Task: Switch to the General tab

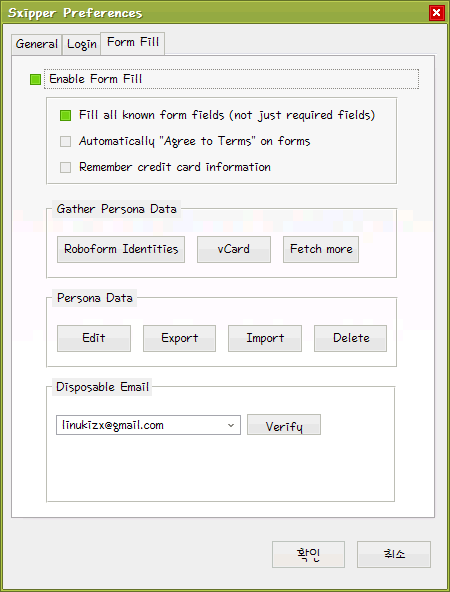Action: [x=37, y=44]
